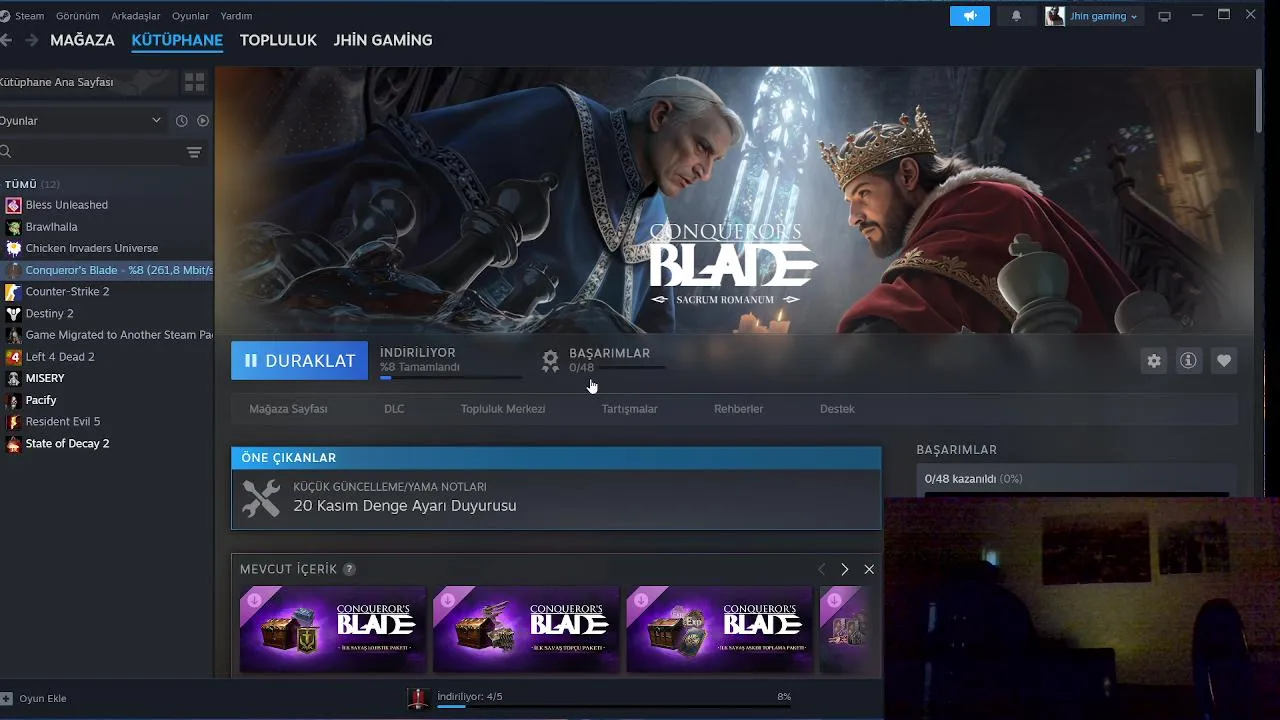Image resolution: width=1280 pixels, height=720 pixels.
Task: Click the update wrench and screwdriver icon
Action: 262,498
